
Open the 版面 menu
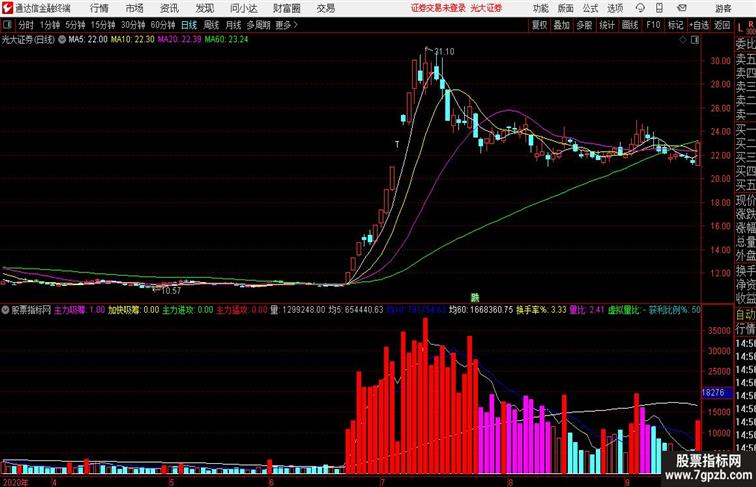point(566,8)
